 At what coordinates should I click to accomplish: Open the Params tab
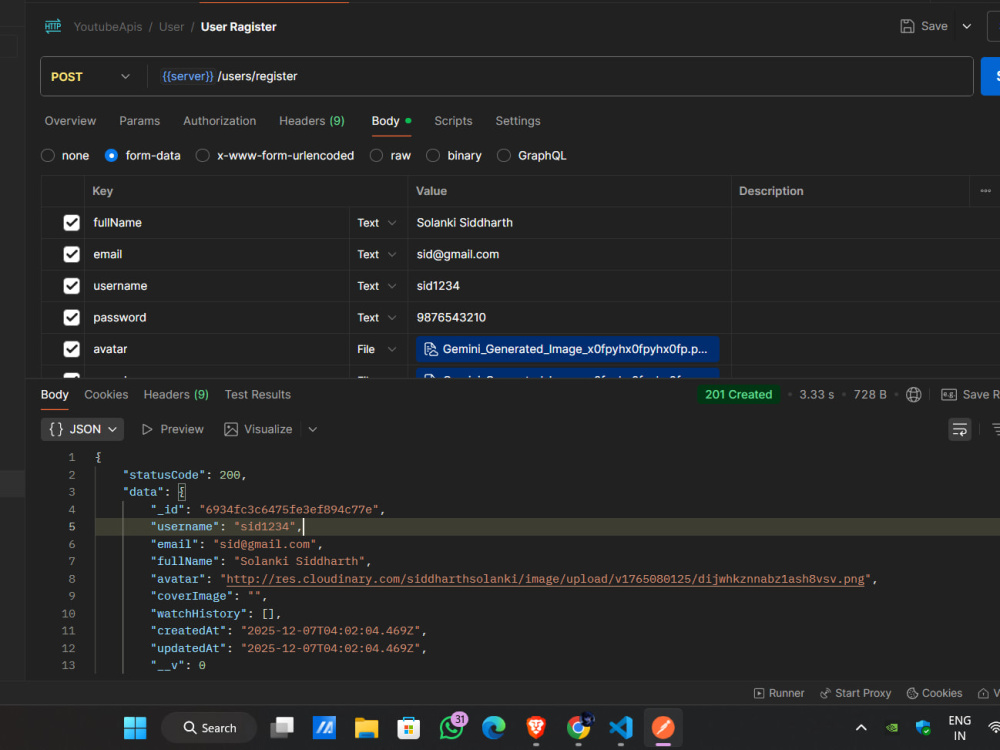pos(140,121)
